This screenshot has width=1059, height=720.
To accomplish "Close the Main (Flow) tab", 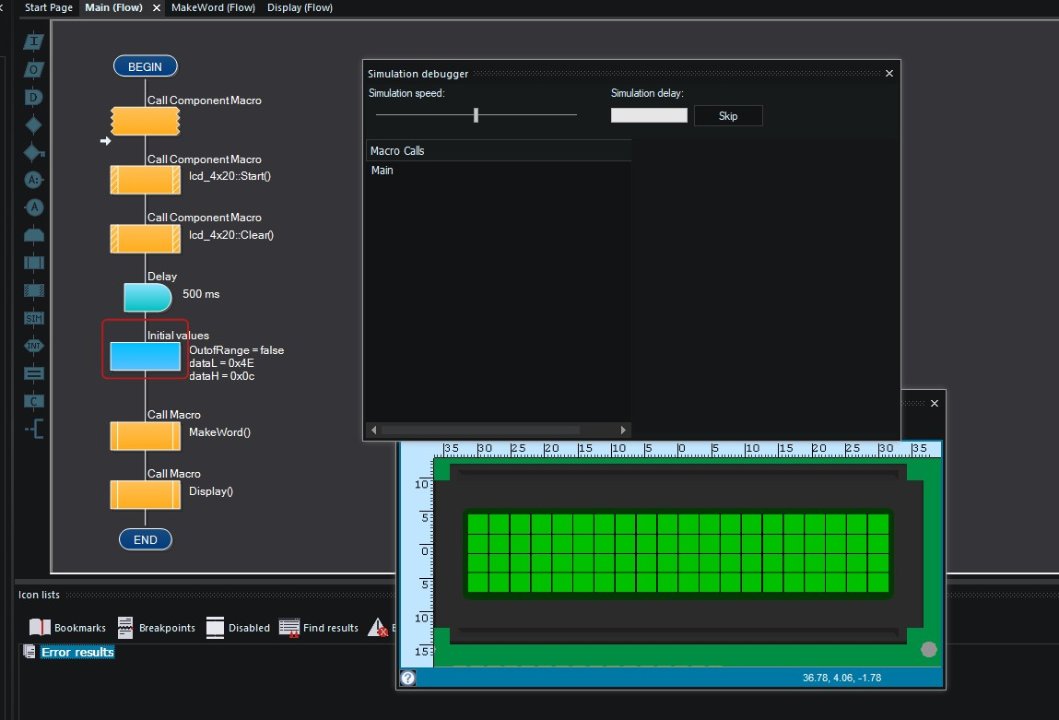I will [157, 8].
